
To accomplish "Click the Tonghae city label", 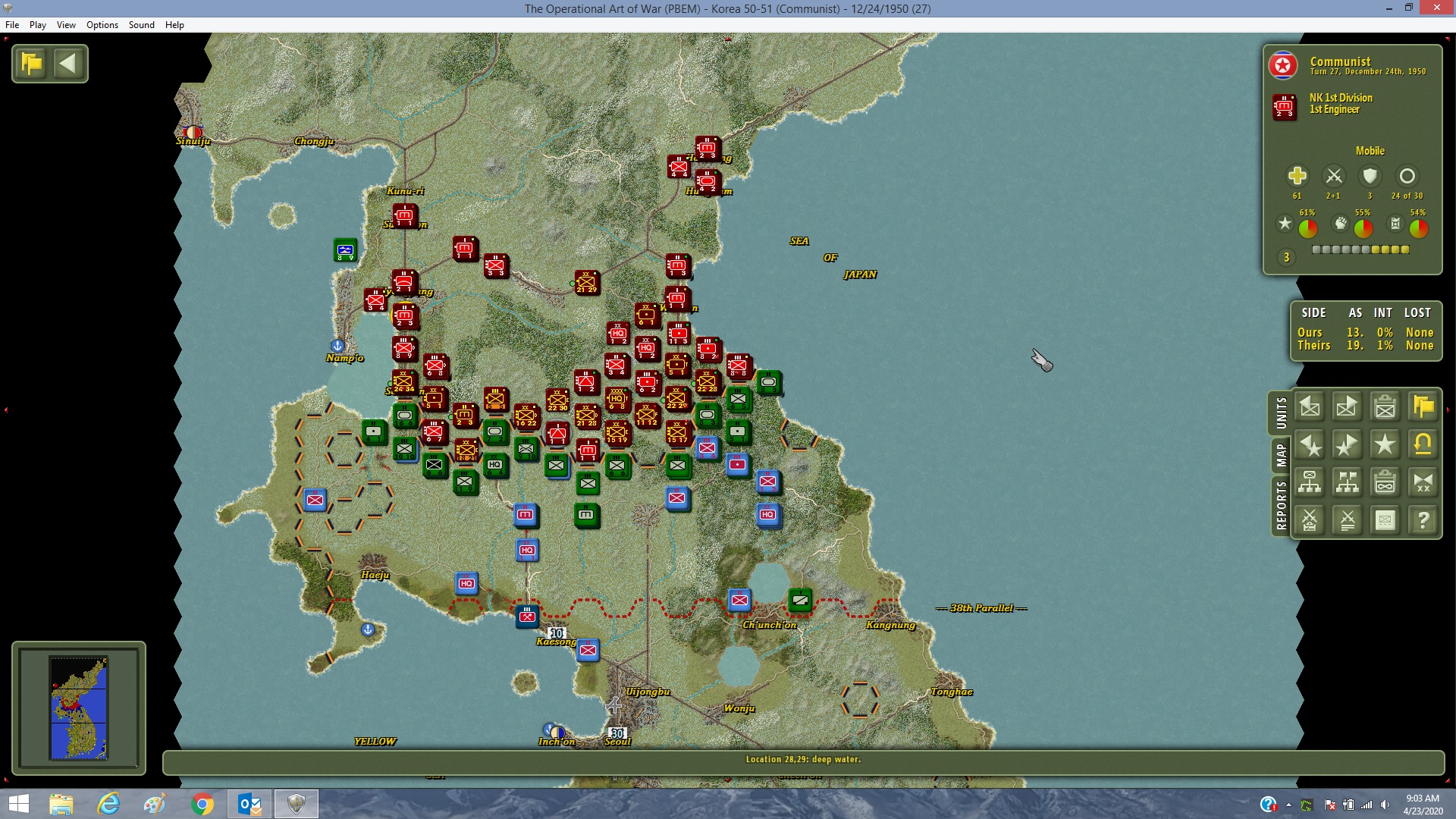I will (x=952, y=692).
